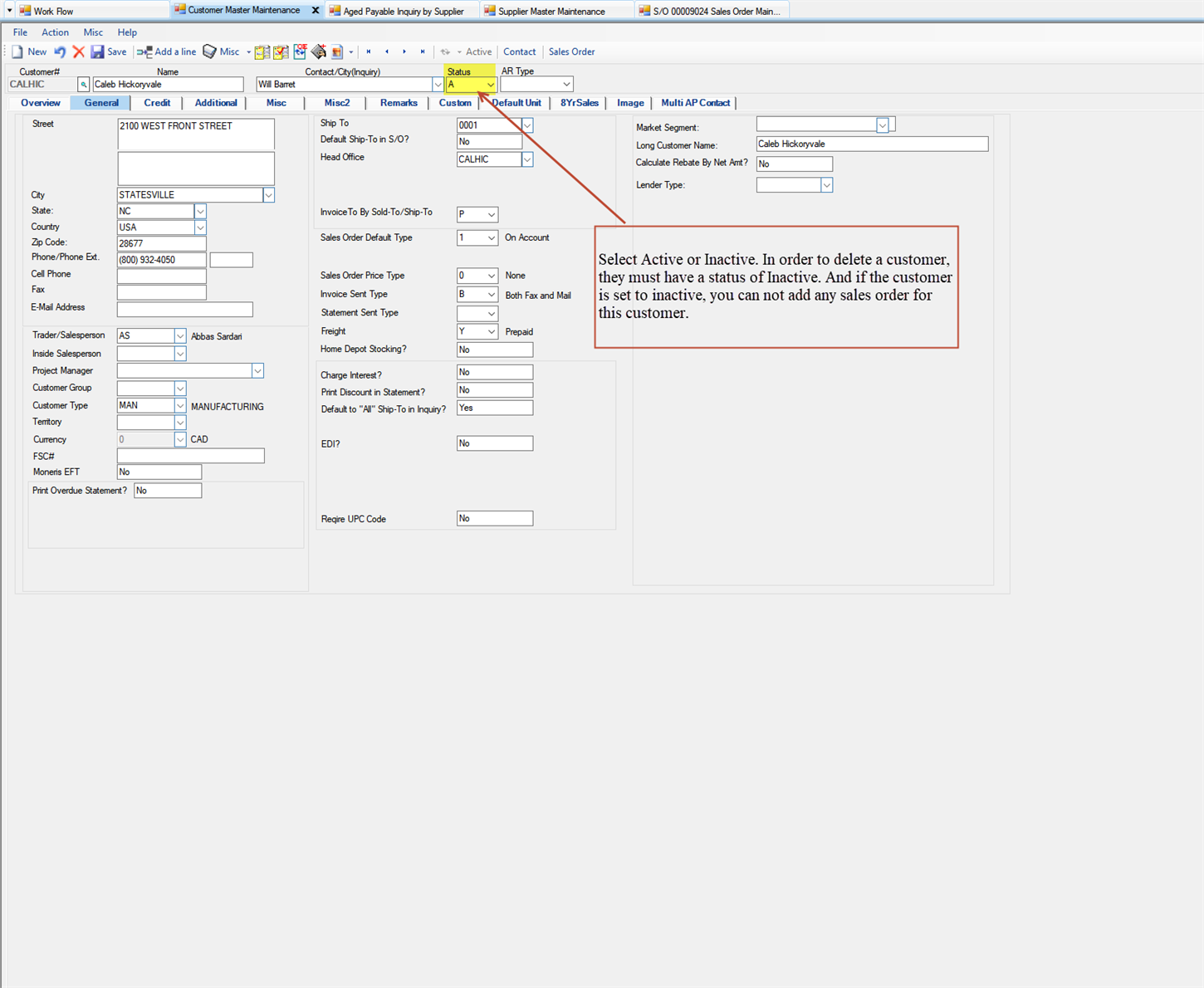Switch to the Credit tab
1204x988 pixels.
pyautogui.click(x=157, y=102)
